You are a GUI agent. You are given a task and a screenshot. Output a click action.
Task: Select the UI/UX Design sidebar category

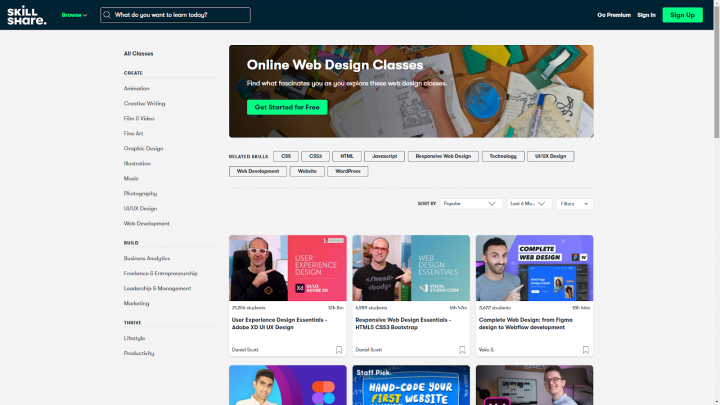[140, 208]
